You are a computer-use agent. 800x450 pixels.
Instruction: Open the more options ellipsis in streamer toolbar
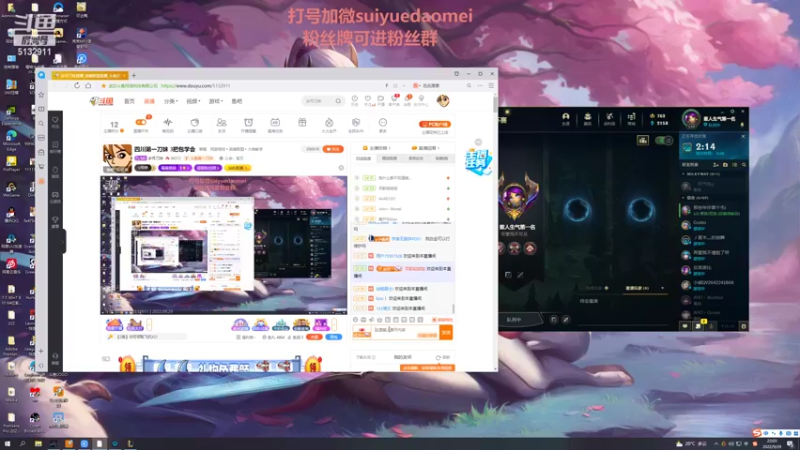[383, 122]
